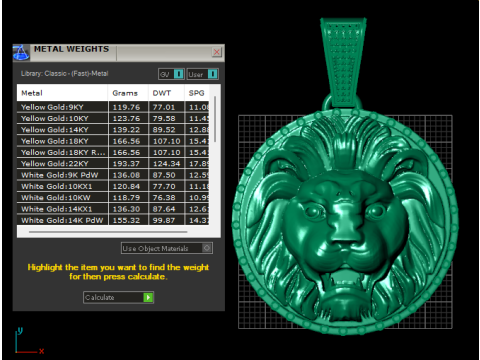
Task: Select the Yellow Gold:9KY row
Action: click(113, 107)
